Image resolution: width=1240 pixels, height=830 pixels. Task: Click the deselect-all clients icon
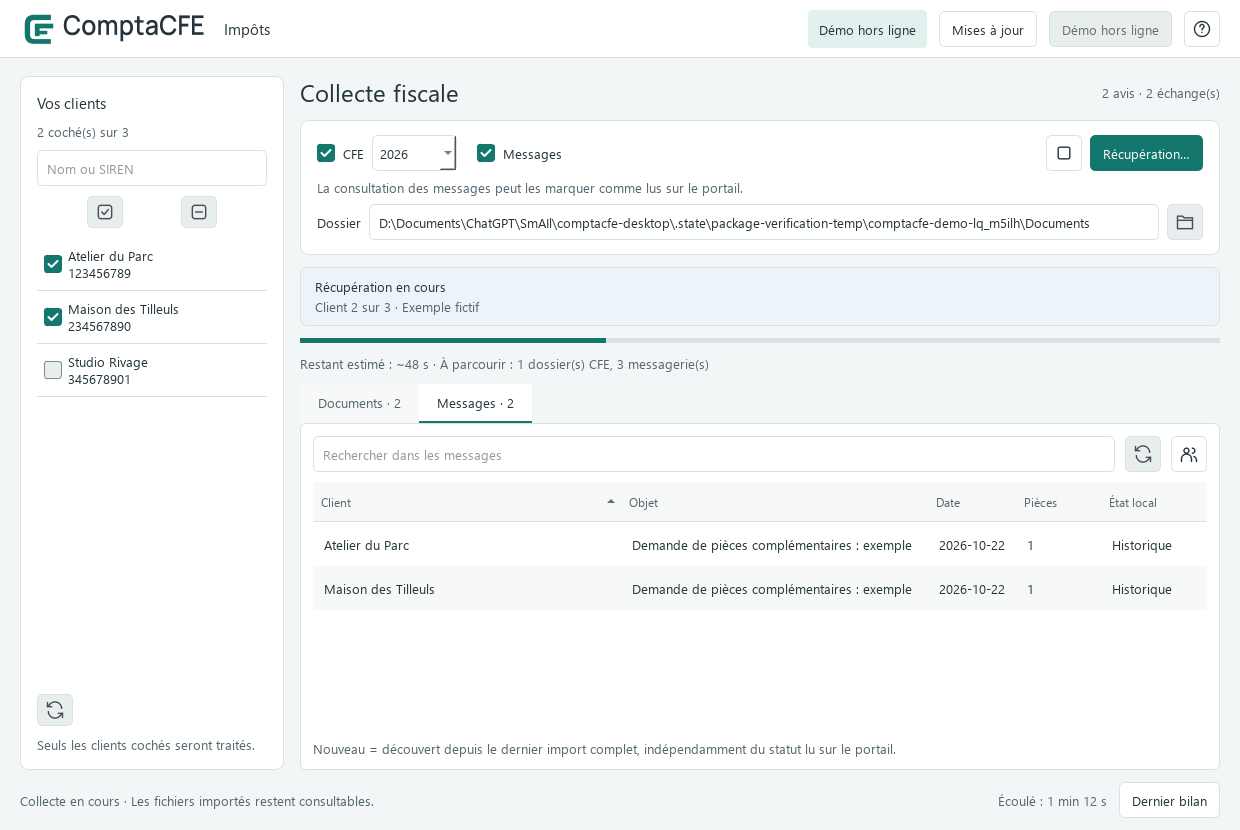(199, 212)
